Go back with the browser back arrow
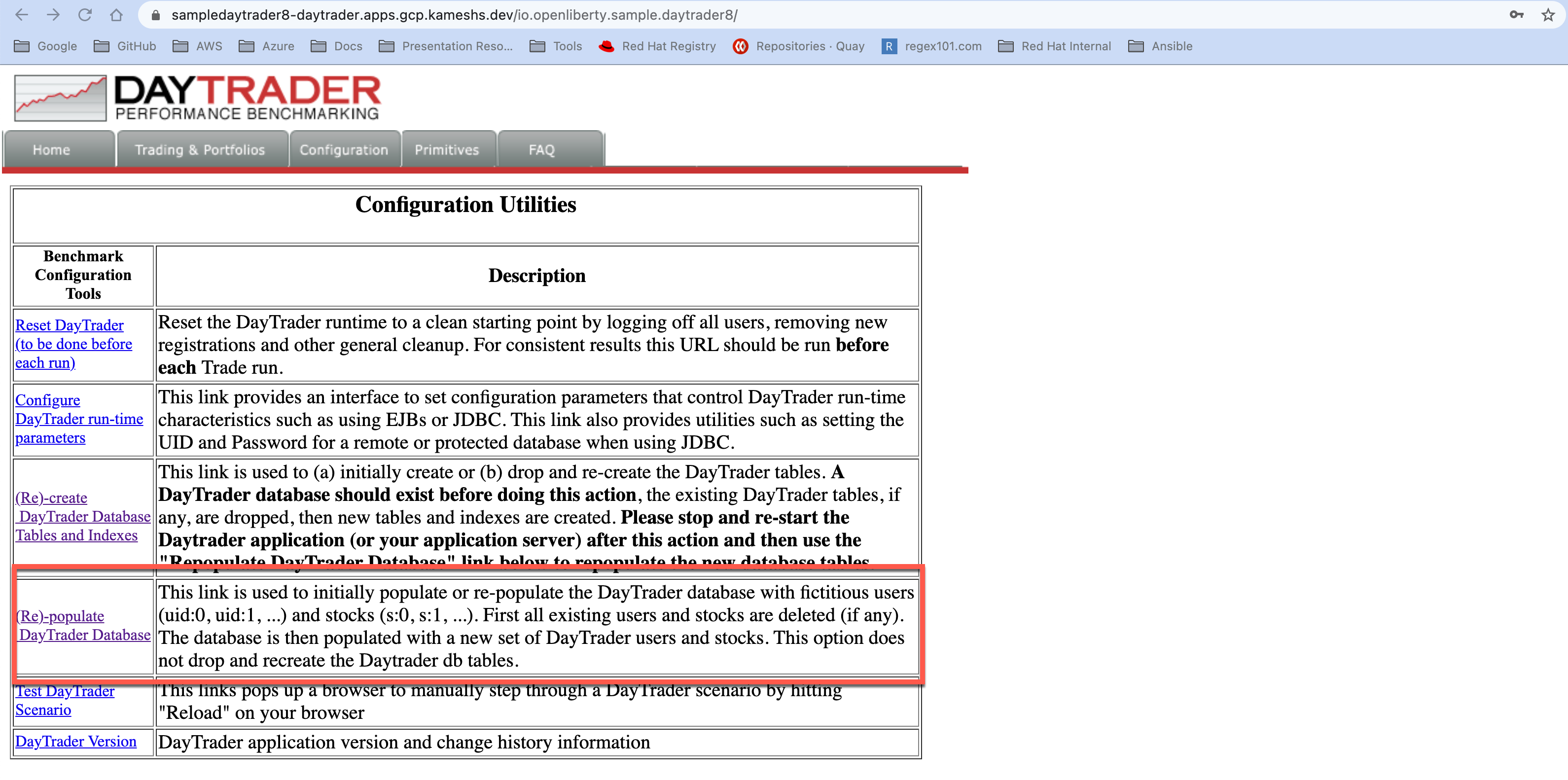Screen dimensions: 1568x780 [x=22, y=15]
